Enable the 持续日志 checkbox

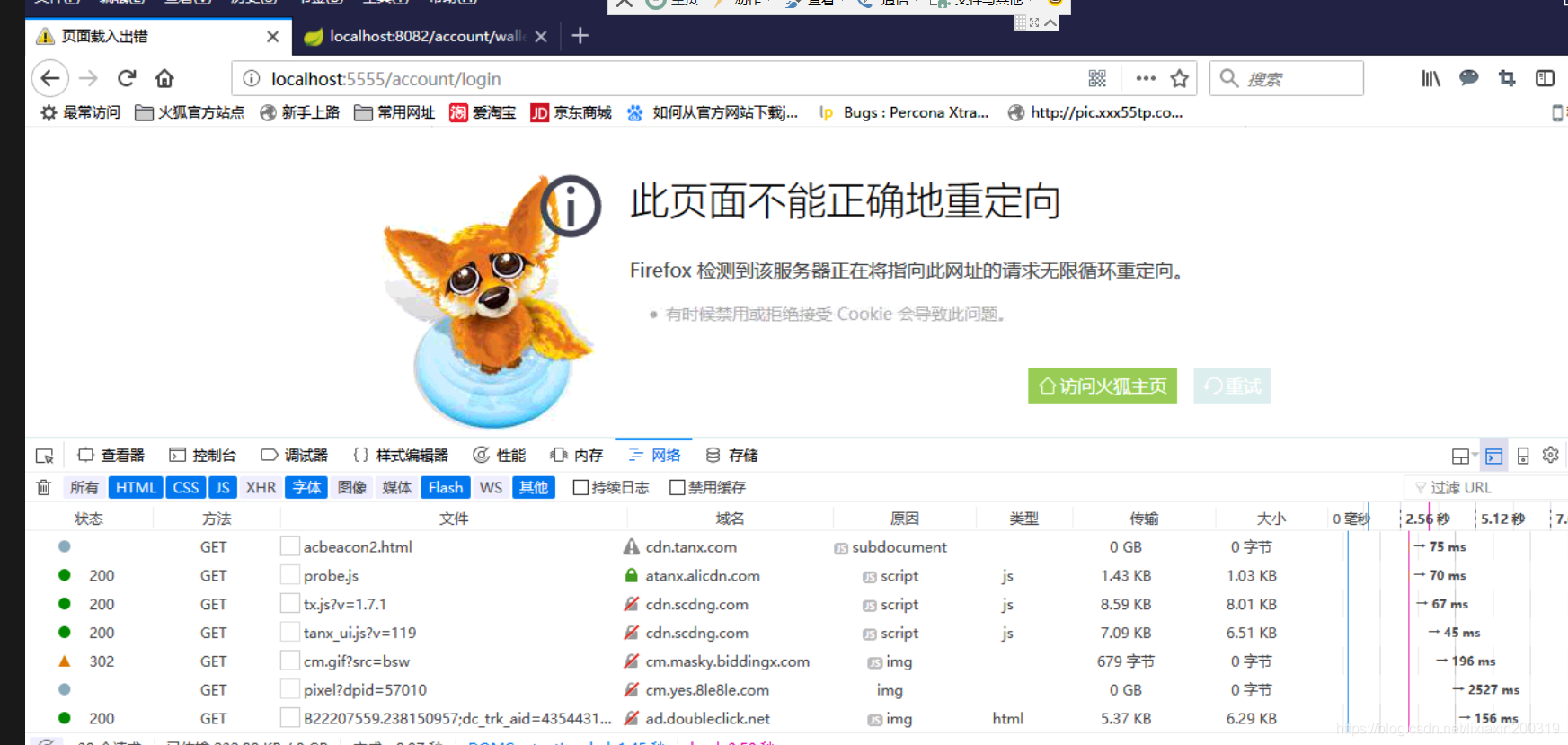click(580, 487)
